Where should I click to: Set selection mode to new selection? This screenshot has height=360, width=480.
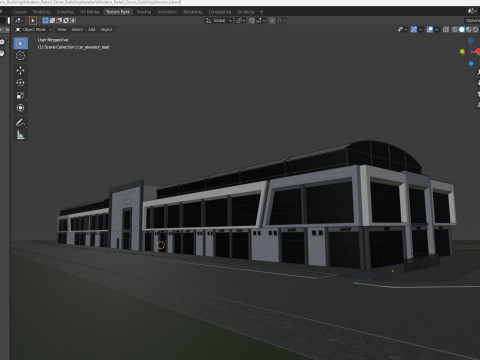[46, 21]
